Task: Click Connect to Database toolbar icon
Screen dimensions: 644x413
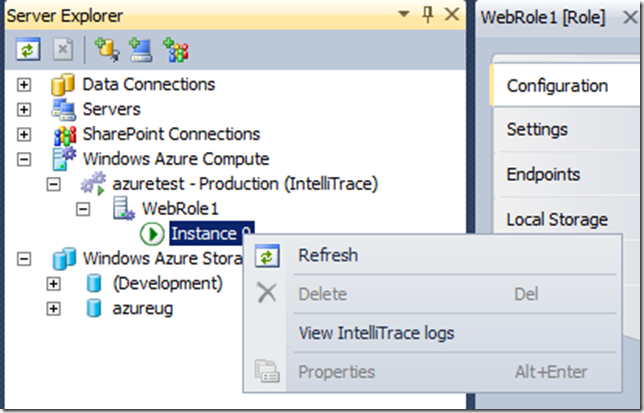Action: [x=106, y=48]
